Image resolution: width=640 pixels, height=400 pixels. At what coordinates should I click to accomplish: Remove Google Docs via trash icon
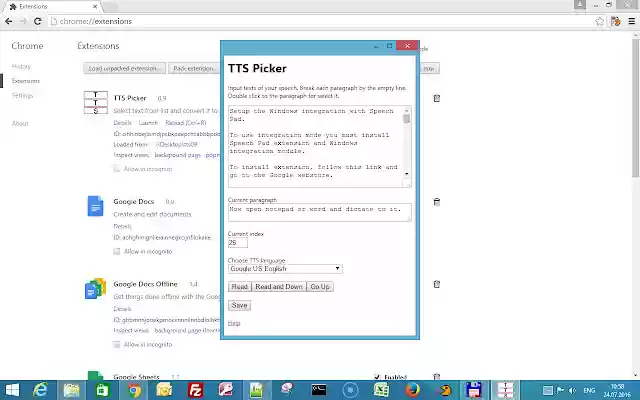pos(436,202)
